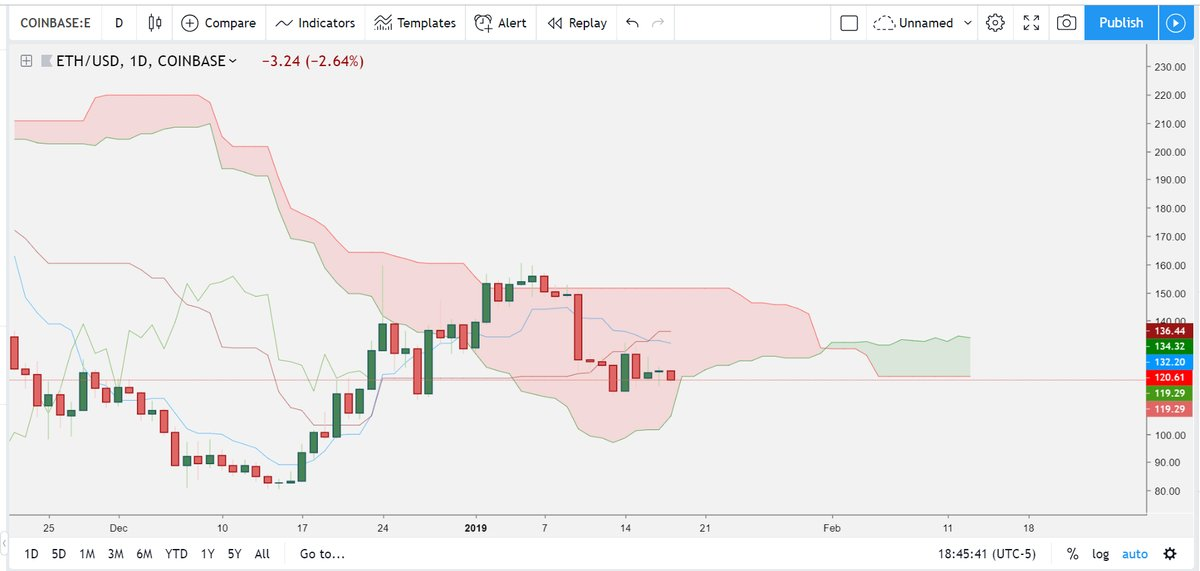Screen dimensions: 1200x571
Task: Toggle auto scale
Action: [1135, 553]
